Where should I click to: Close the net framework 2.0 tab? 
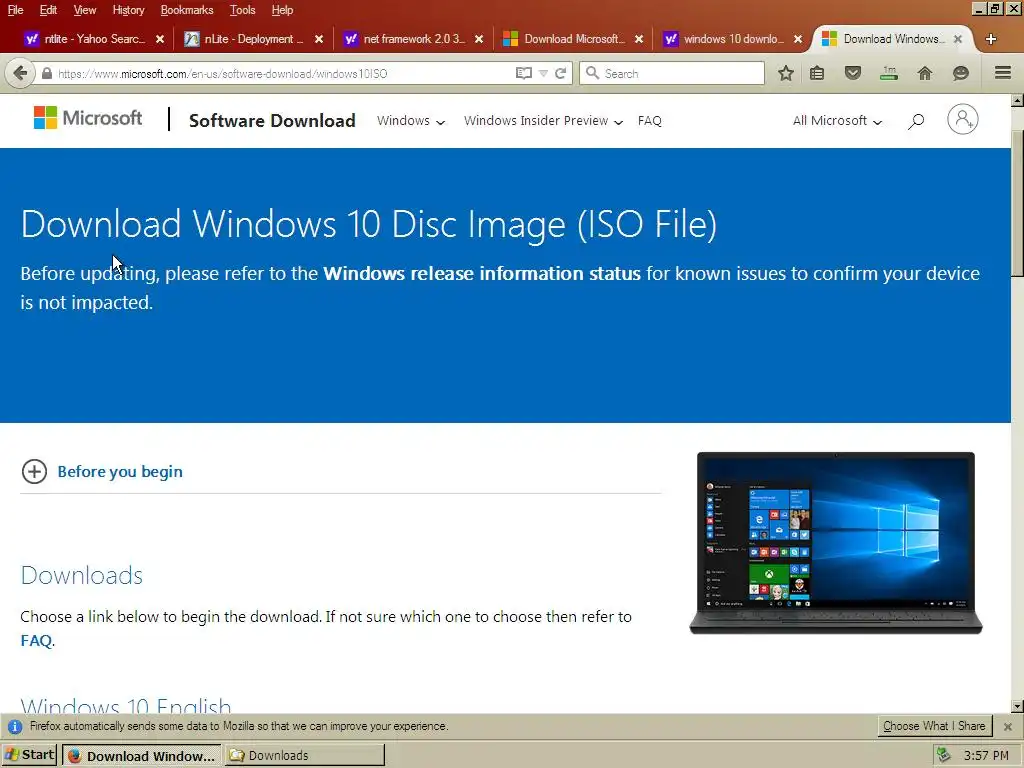(479, 39)
